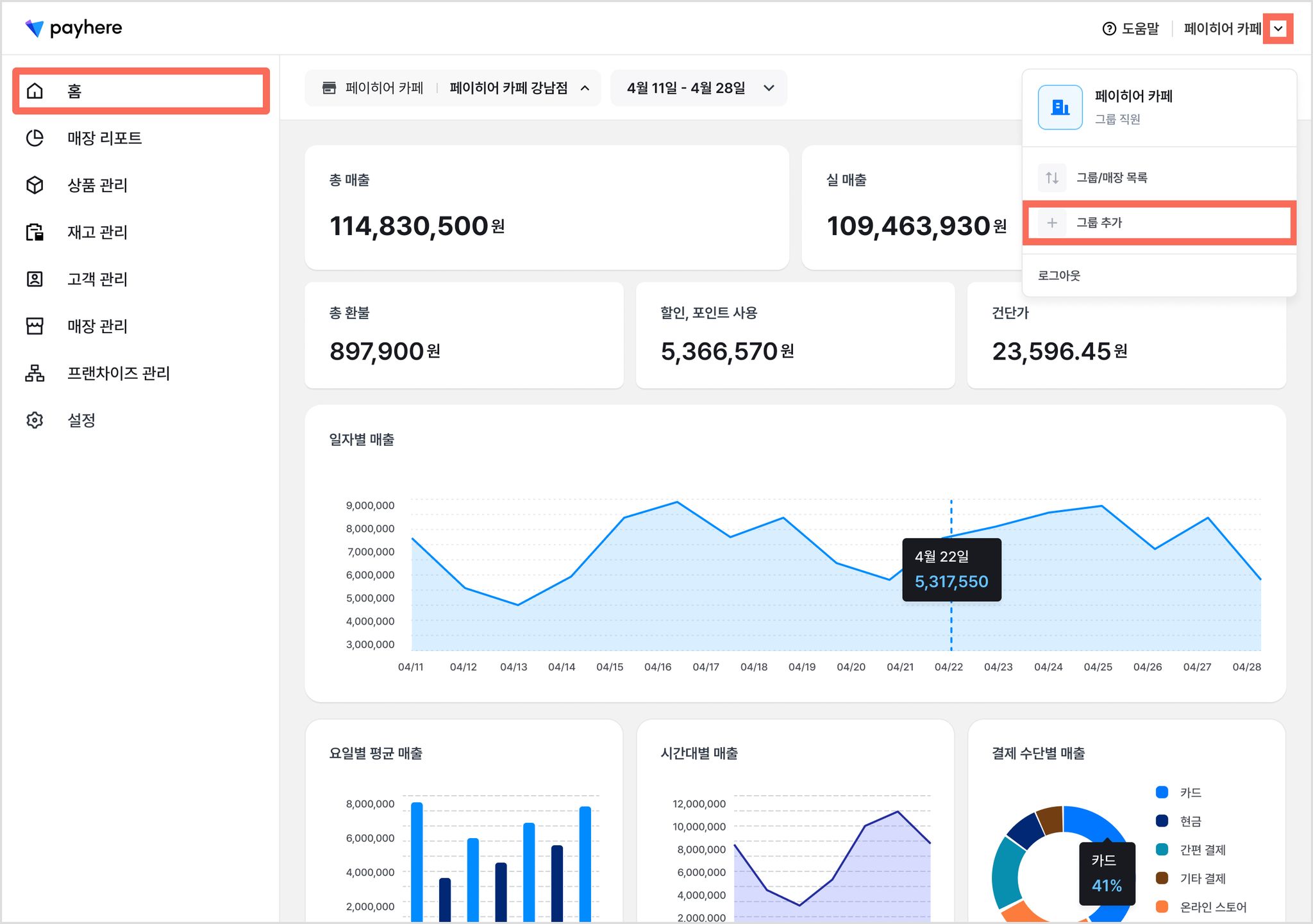Click the storefront icon for 매장 관리
The height and width of the screenshot is (924, 1313).
pyautogui.click(x=35, y=326)
